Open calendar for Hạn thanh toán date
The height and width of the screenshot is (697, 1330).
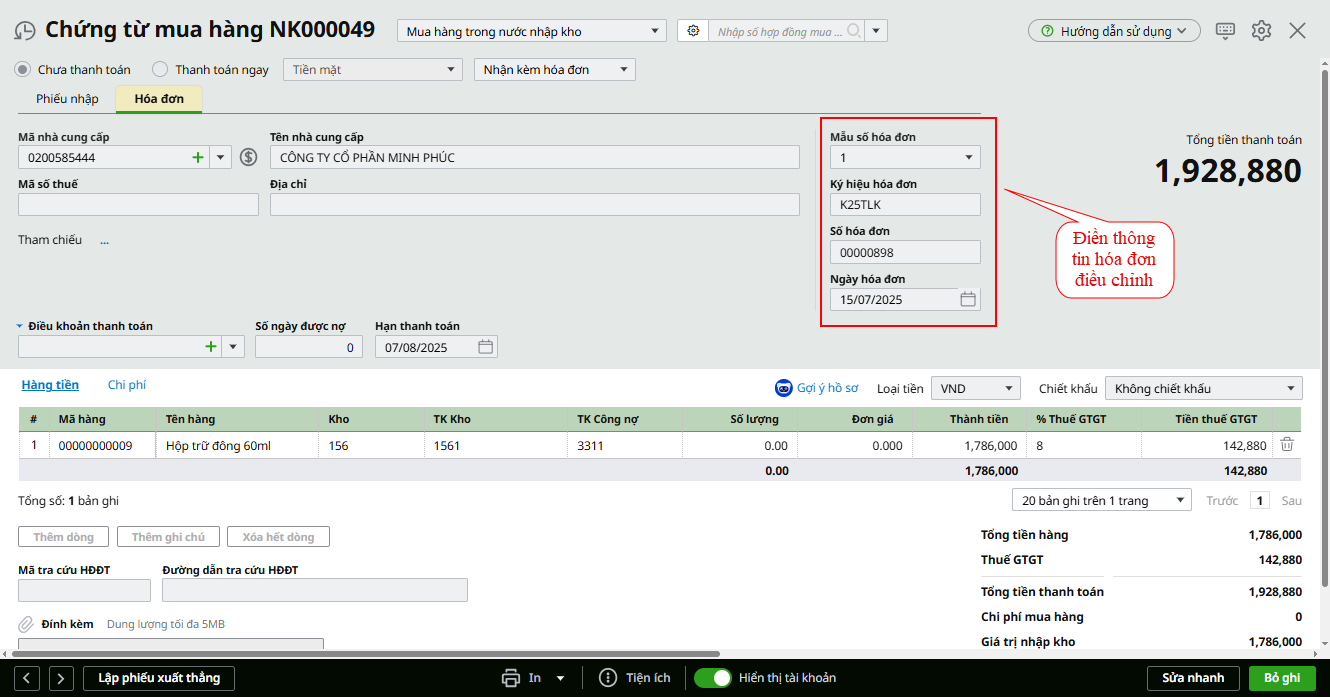[x=485, y=347]
